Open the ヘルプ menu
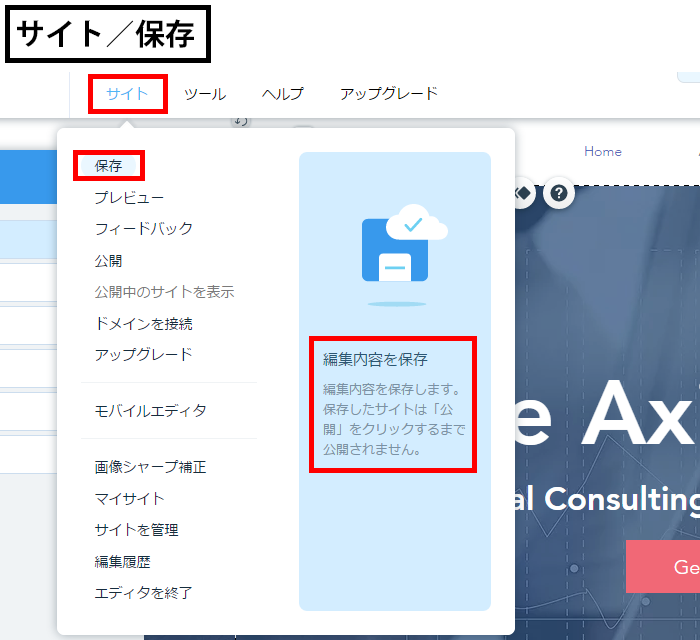Screen dimensions: 700x640 (x=283, y=94)
